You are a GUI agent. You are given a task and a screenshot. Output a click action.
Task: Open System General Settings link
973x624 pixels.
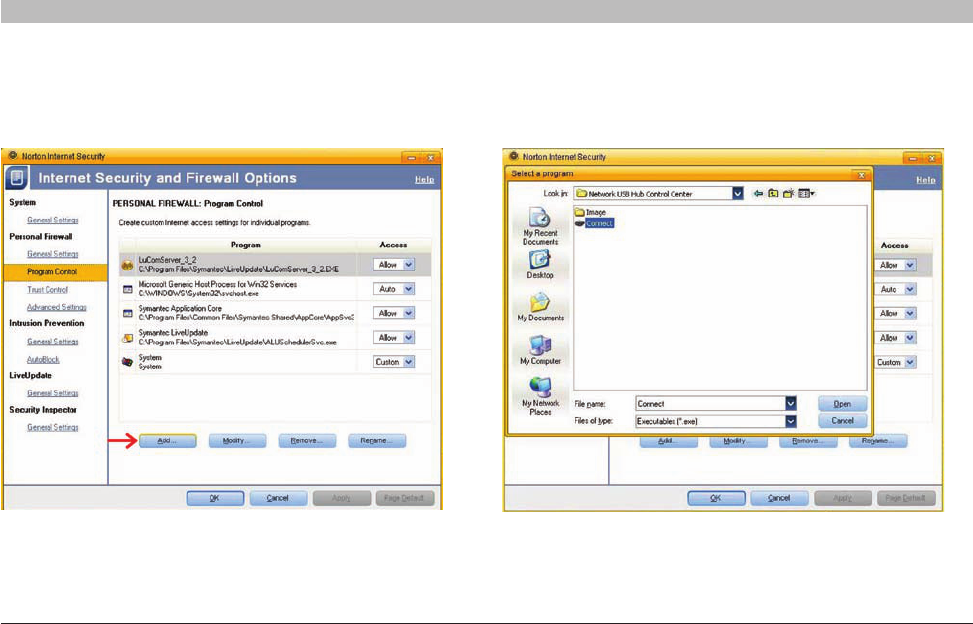tap(53, 220)
